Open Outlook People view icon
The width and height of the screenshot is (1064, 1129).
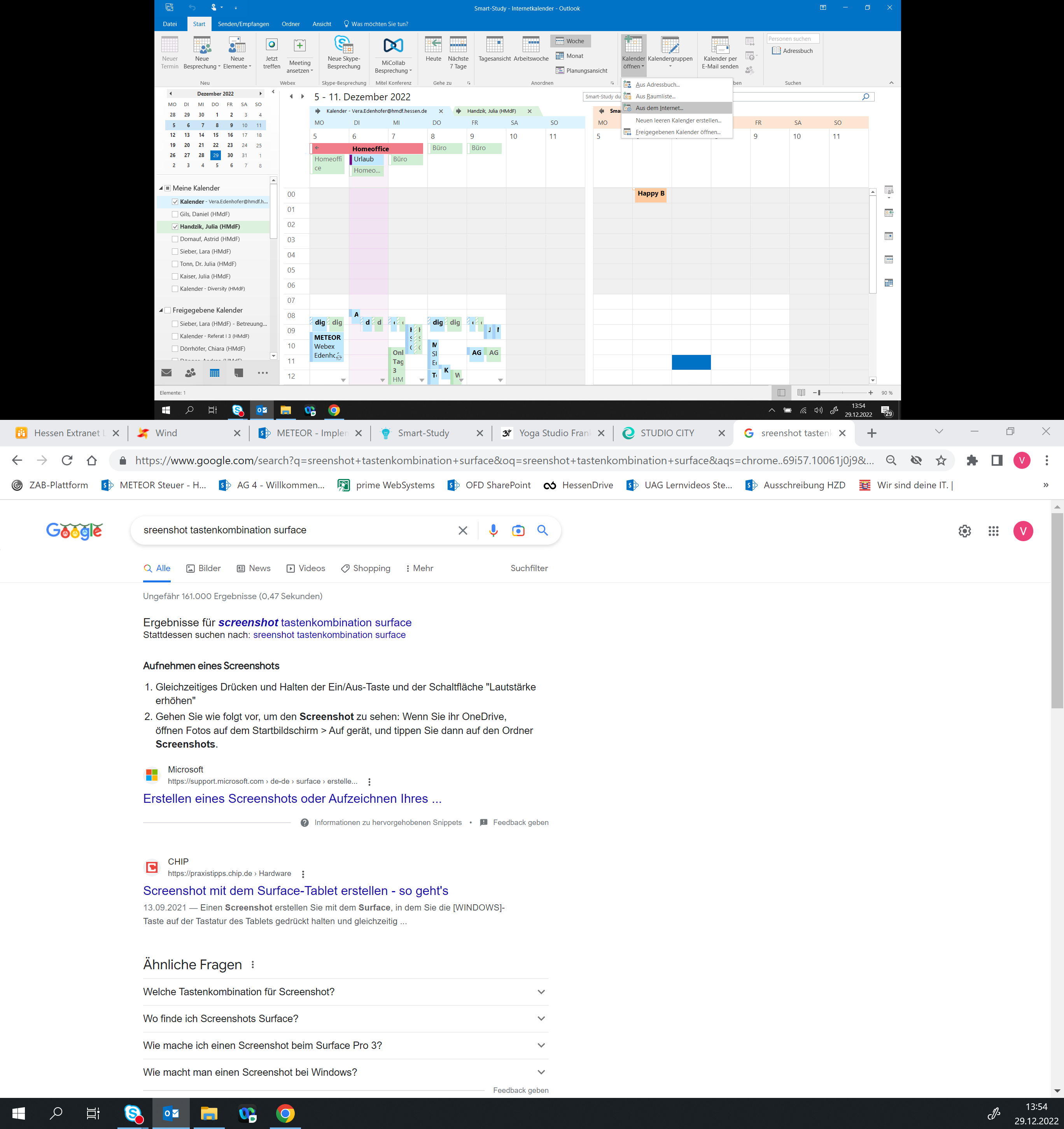pyautogui.click(x=190, y=373)
